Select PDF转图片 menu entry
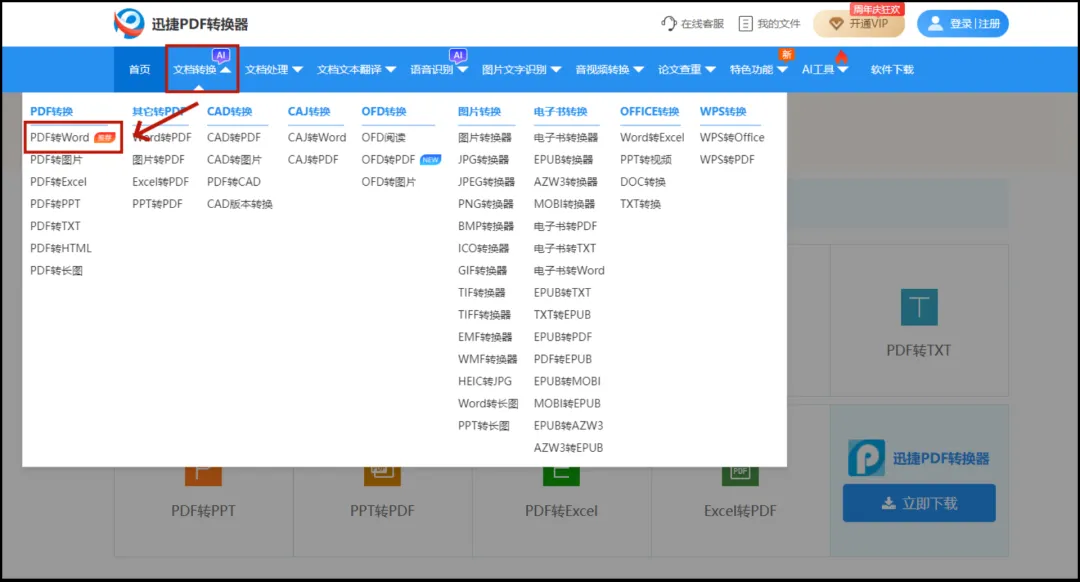 [56, 159]
